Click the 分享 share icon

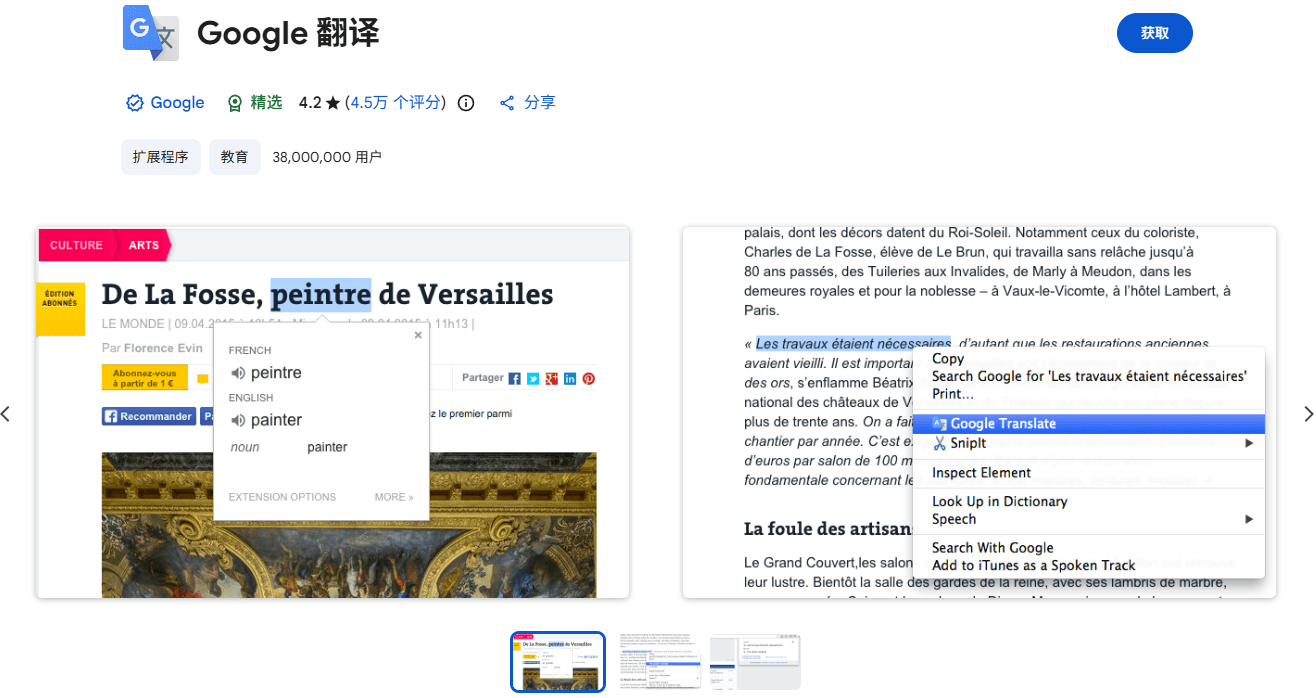[x=507, y=102]
